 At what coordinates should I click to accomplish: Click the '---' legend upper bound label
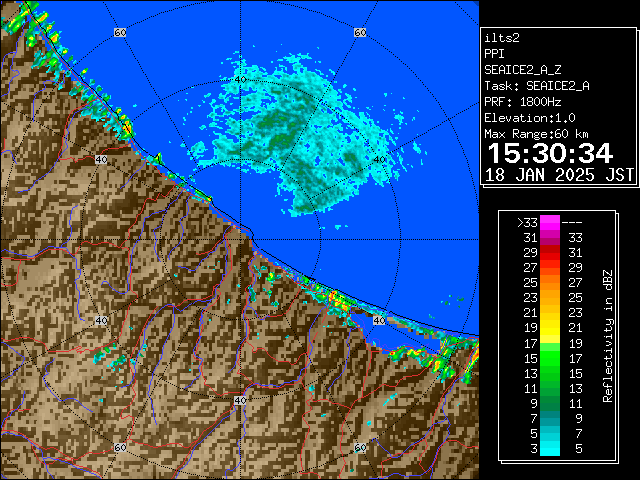pos(572,223)
